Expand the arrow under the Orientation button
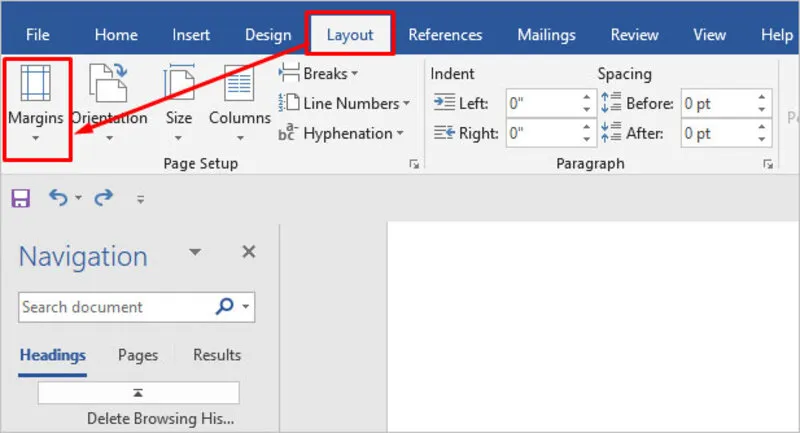 click(x=109, y=138)
